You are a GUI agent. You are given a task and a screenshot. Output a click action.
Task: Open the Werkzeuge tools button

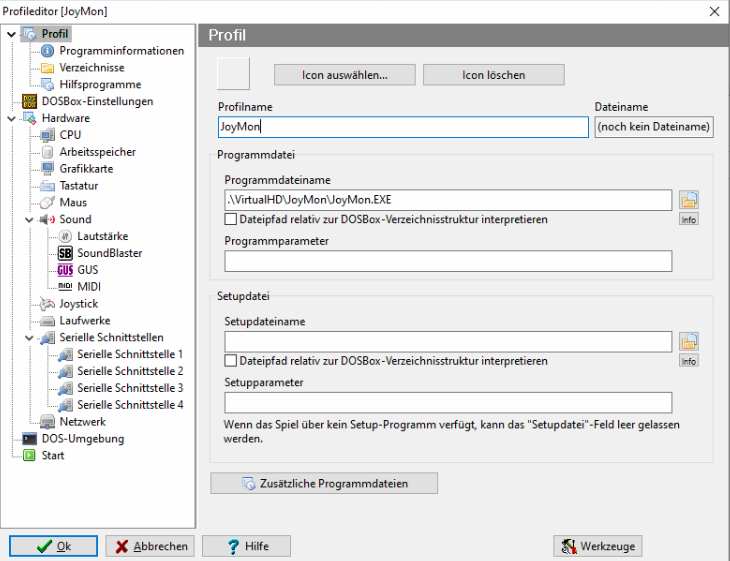click(597, 546)
